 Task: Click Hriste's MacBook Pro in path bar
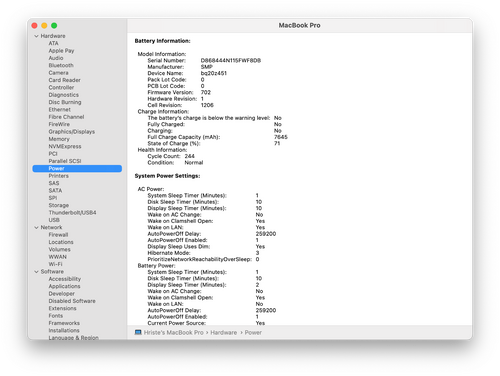173,332
